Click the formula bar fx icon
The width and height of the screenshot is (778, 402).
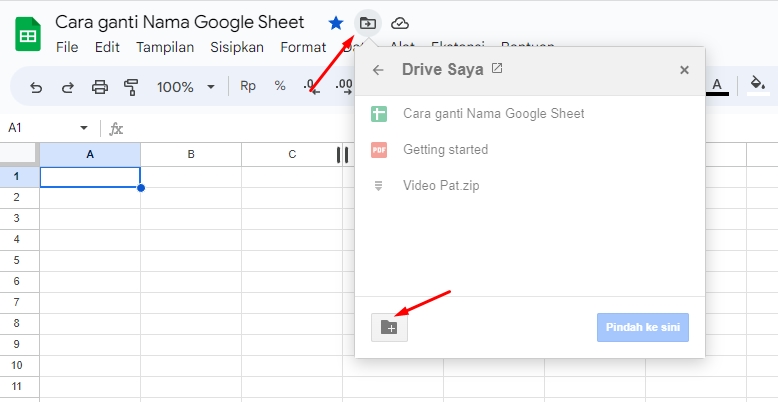pyautogui.click(x=116, y=129)
